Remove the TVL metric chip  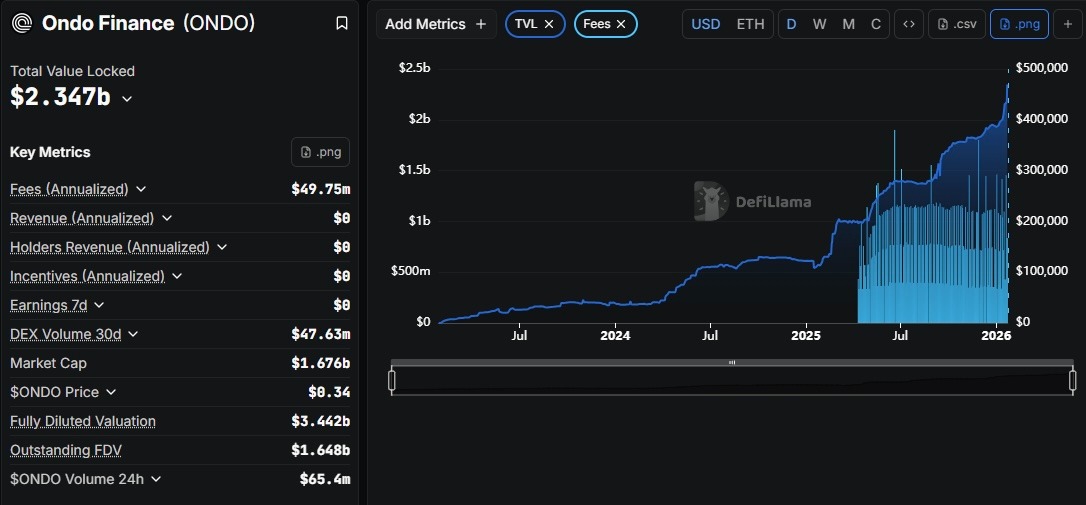[549, 24]
